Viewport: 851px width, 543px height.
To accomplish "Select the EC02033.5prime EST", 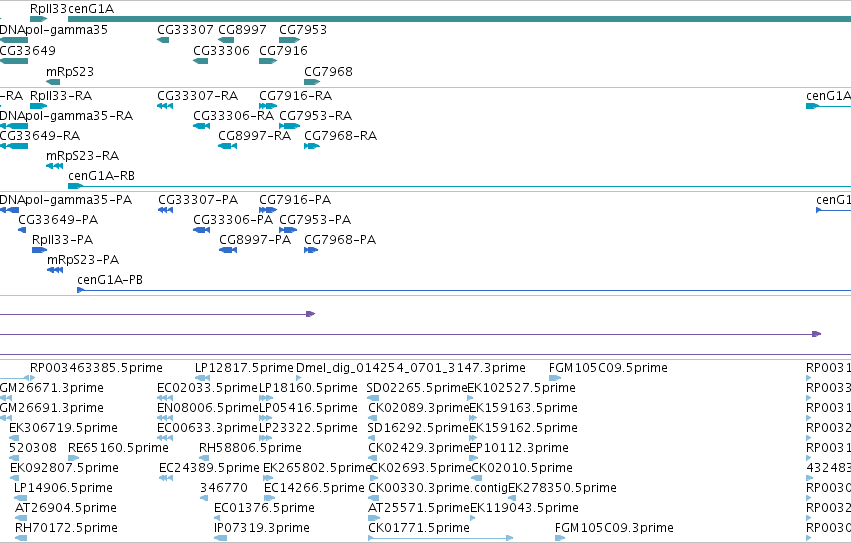I will pyautogui.click(x=165, y=398).
